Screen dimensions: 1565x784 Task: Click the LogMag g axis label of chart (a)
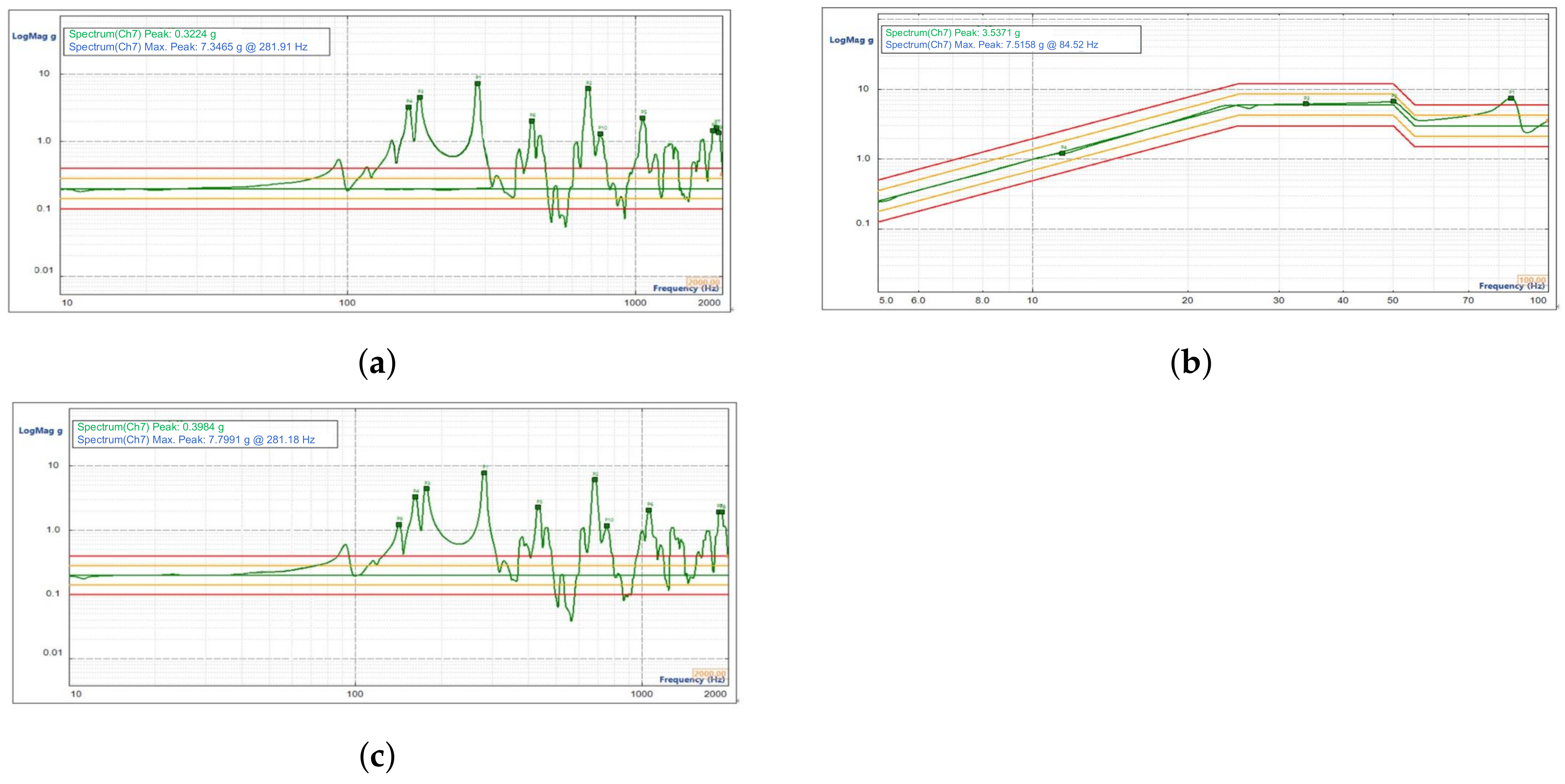click(34, 37)
